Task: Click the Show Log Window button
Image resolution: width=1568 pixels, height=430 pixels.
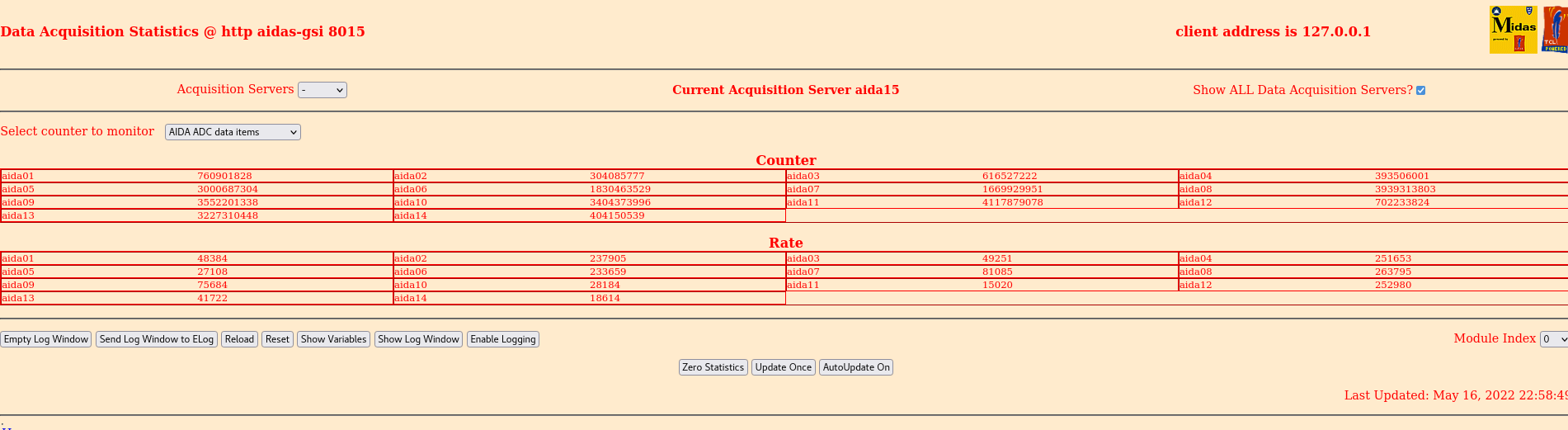Action: 418,339
